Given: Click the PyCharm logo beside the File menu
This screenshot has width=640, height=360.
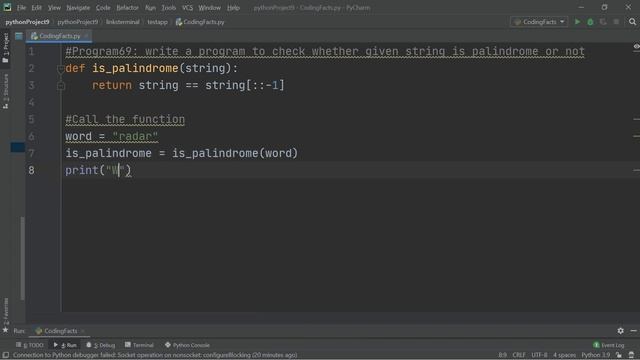Looking at the screenshot, I should [x=7, y=7].
